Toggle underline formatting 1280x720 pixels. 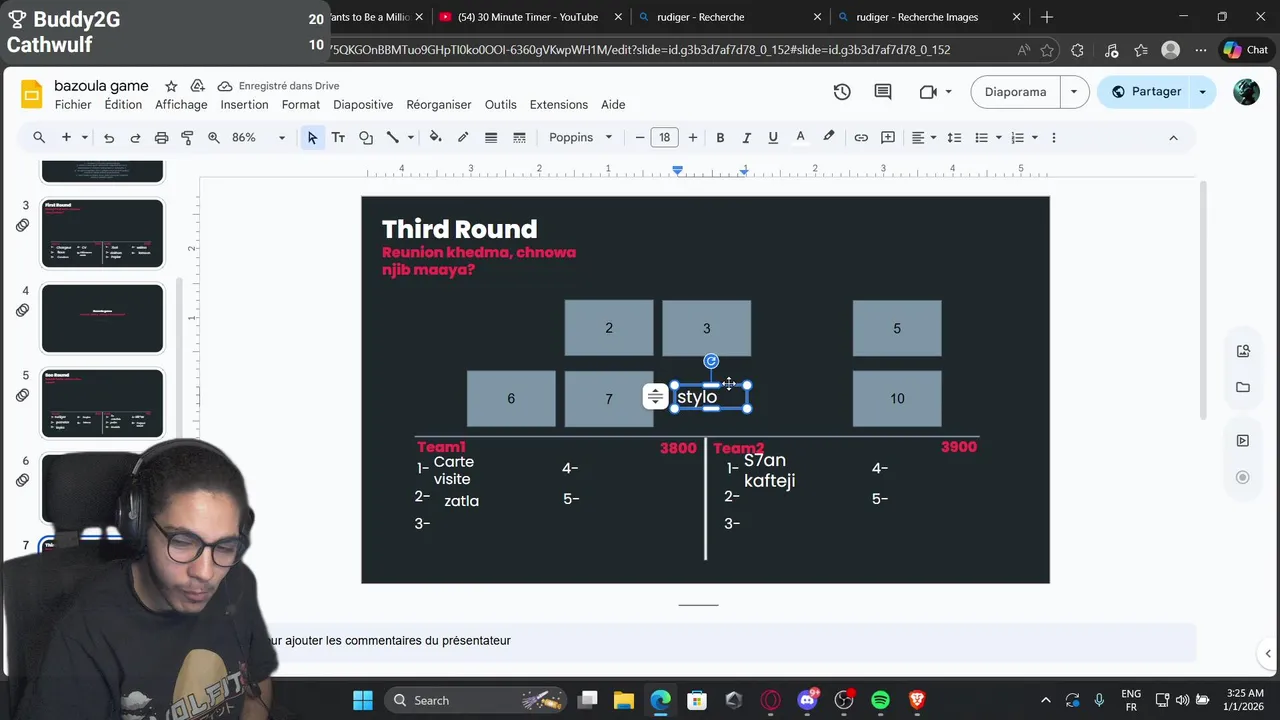tap(773, 137)
